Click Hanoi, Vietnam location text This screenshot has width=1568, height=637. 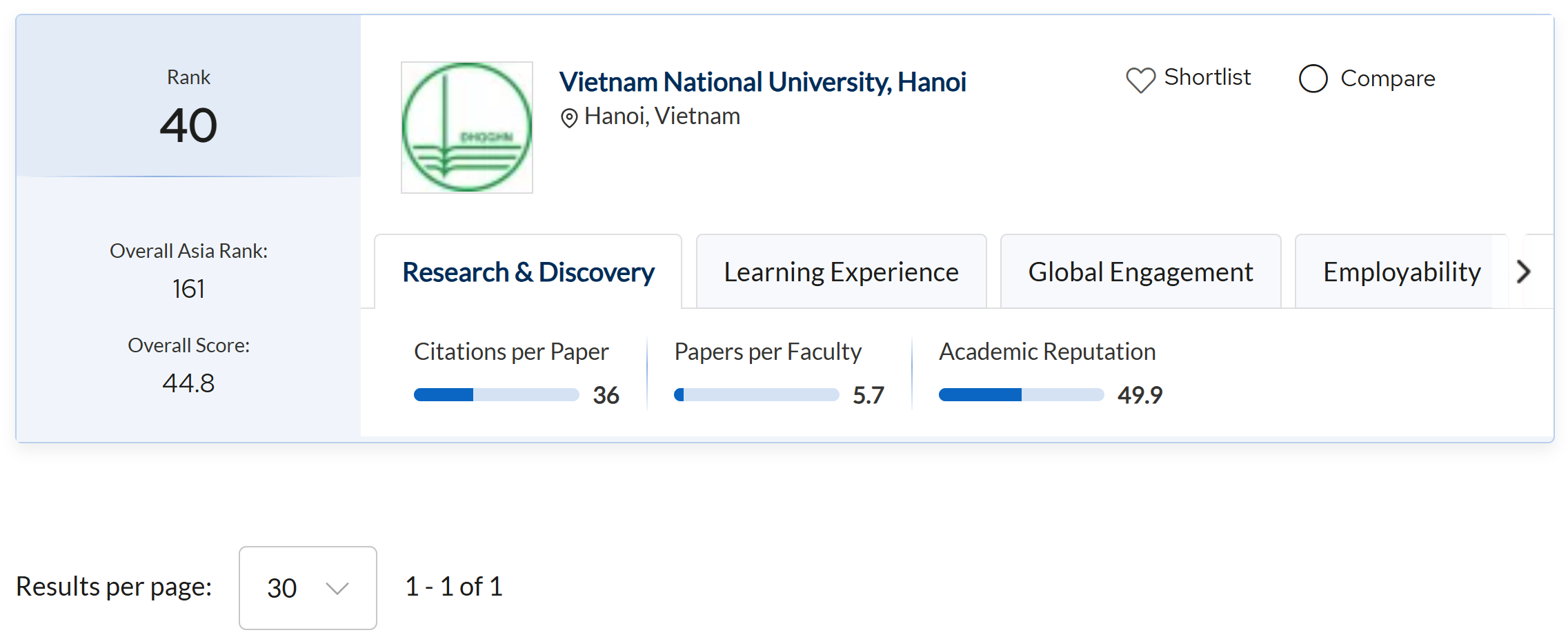coord(662,117)
